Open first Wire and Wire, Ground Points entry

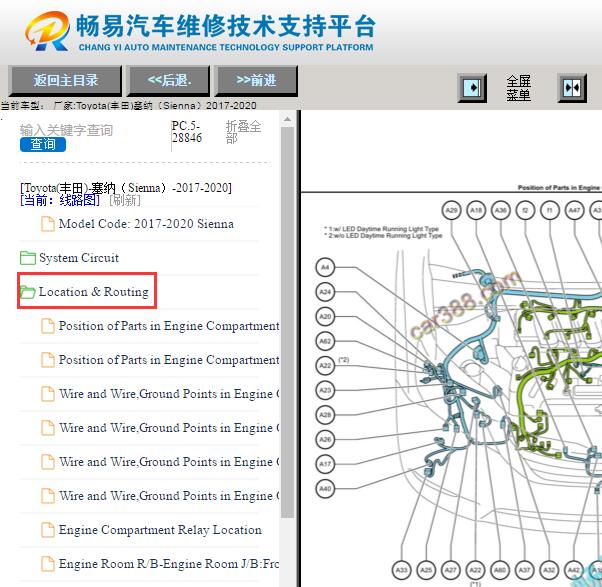(x=169, y=394)
